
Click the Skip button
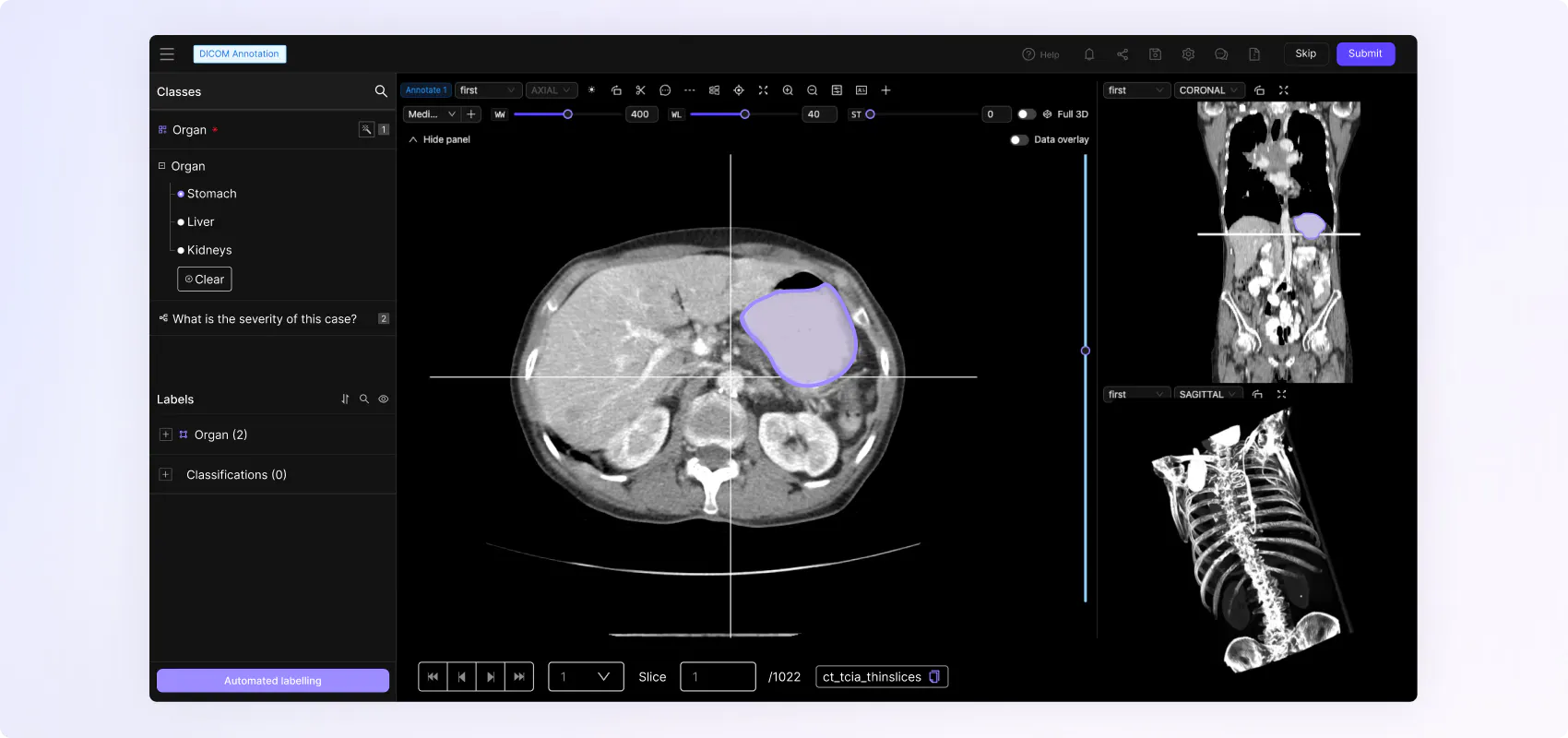tap(1306, 54)
